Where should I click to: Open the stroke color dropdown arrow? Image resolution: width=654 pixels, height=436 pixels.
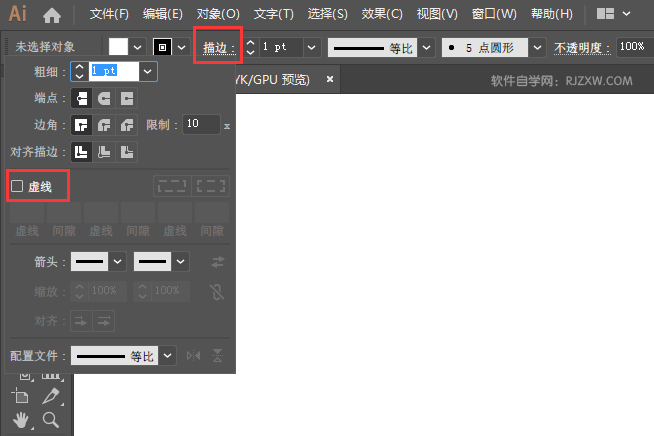click(x=181, y=47)
